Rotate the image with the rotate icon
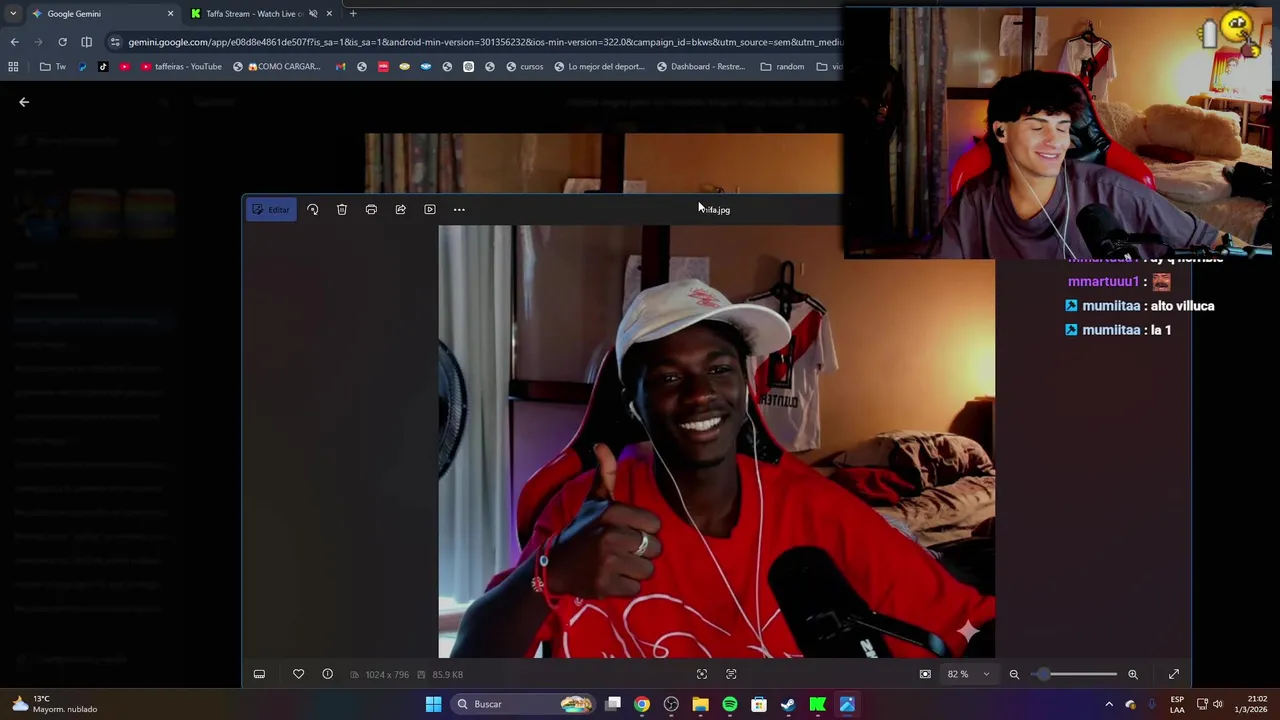The height and width of the screenshot is (720, 1280). (x=313, y=210)
